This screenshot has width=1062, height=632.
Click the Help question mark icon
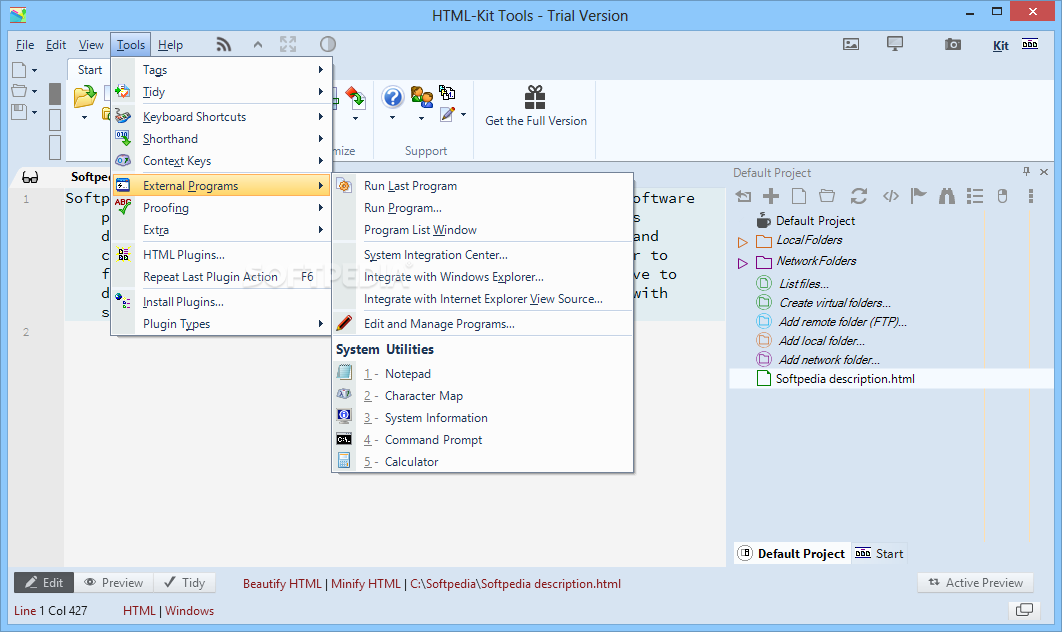(393, 98)
